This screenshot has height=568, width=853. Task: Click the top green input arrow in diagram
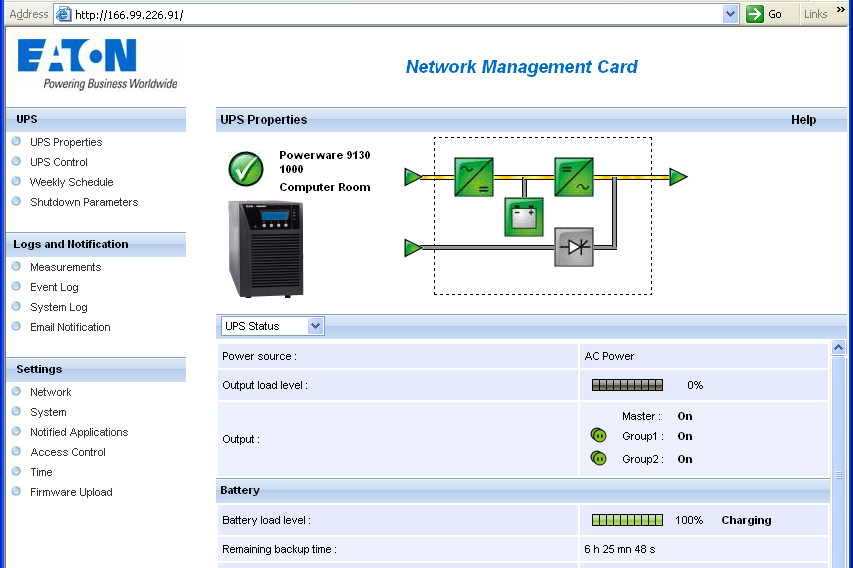point(413,177)
